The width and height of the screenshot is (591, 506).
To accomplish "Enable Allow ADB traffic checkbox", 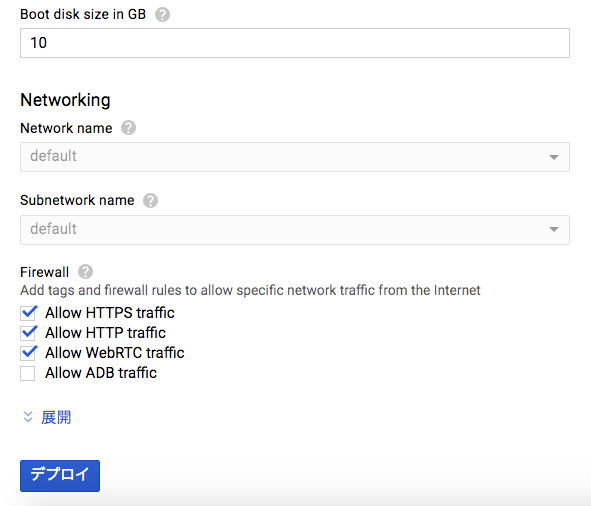I will (x=28, y=373).
